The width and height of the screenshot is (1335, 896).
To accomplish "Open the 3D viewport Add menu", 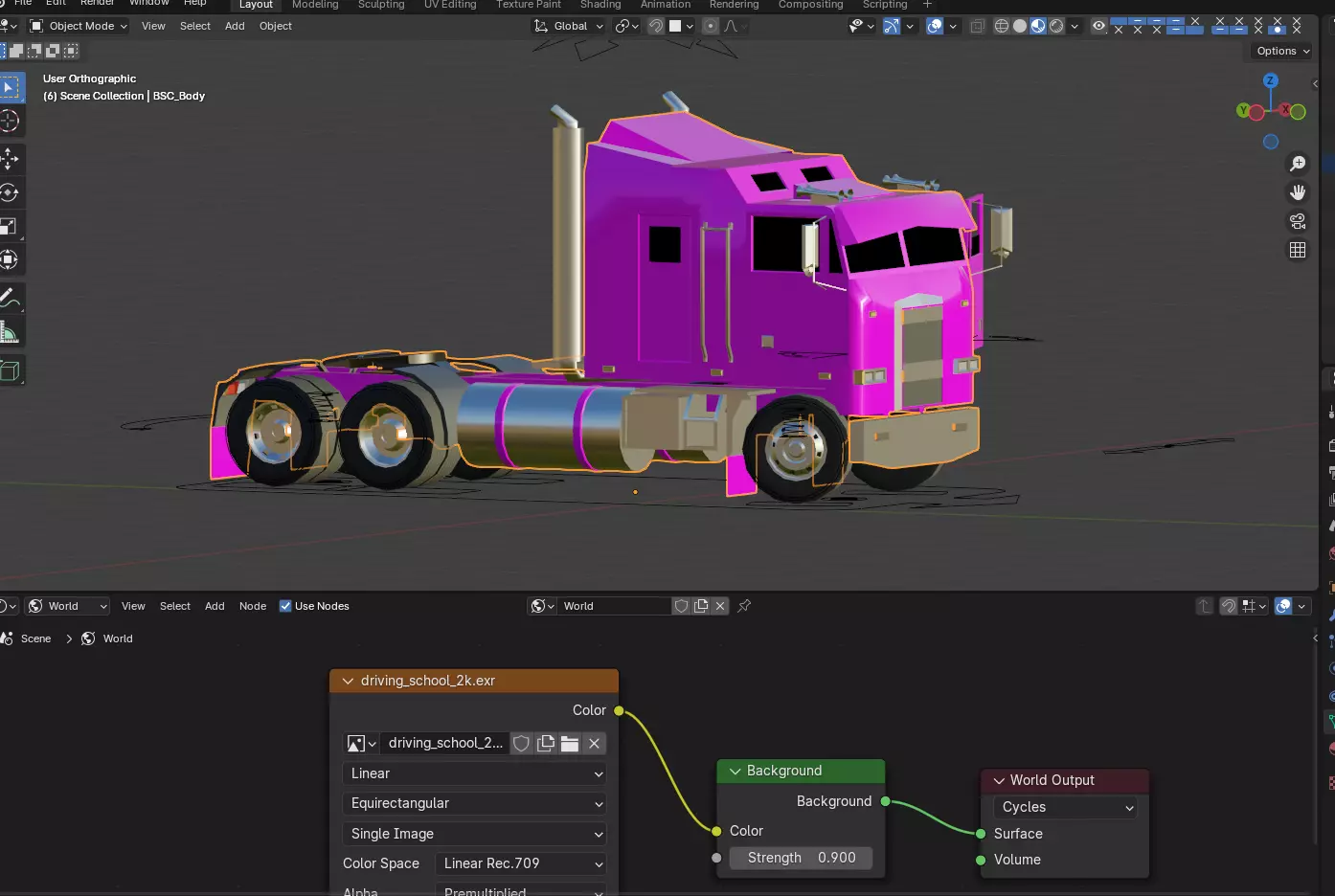I will pyautogui.click(x=235, y=26).
